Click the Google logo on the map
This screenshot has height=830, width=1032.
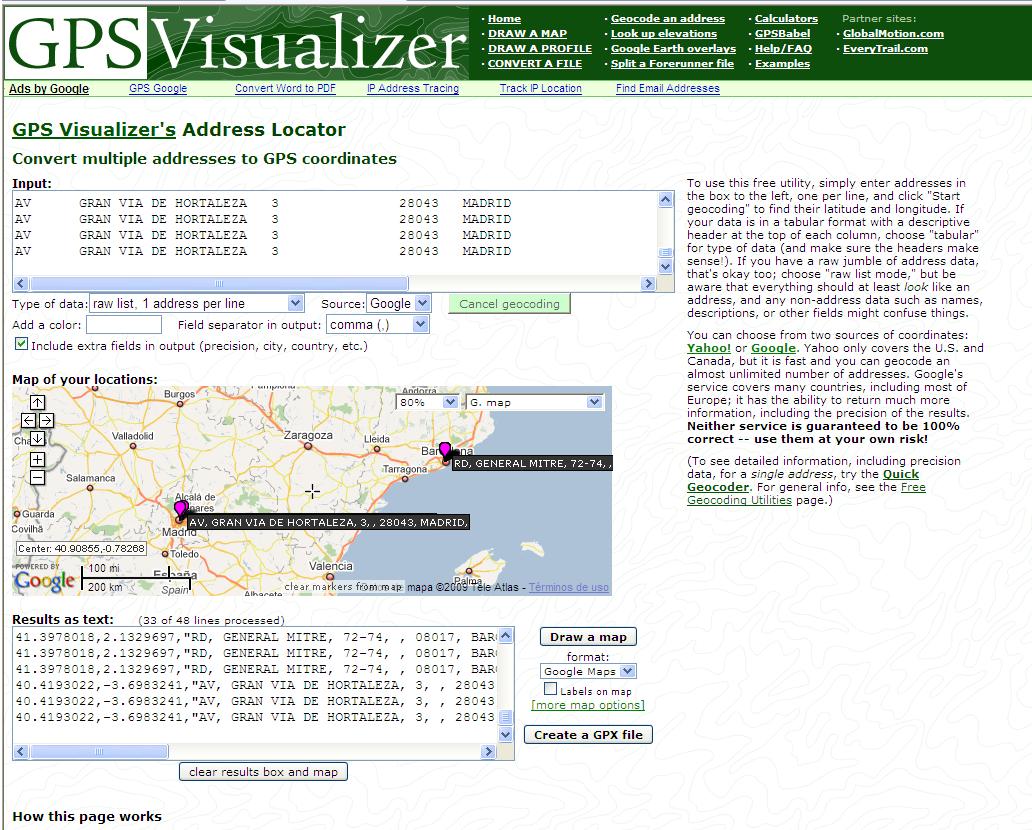coord(45,581)
